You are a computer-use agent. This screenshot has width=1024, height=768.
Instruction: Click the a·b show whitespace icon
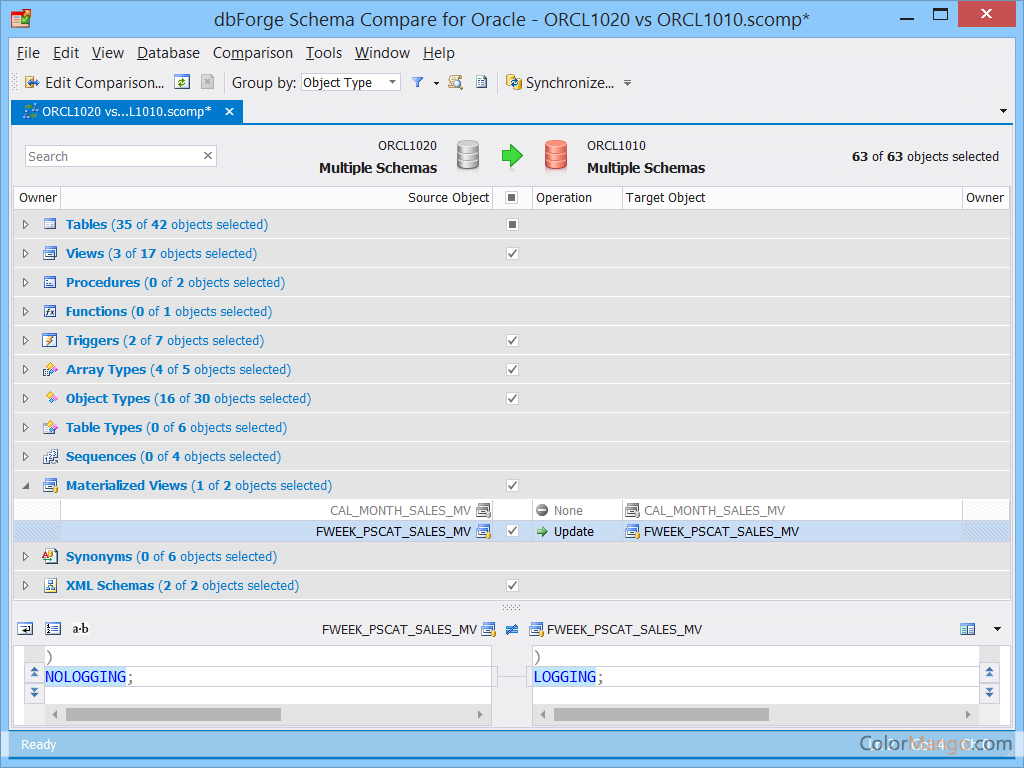point(80,629)
